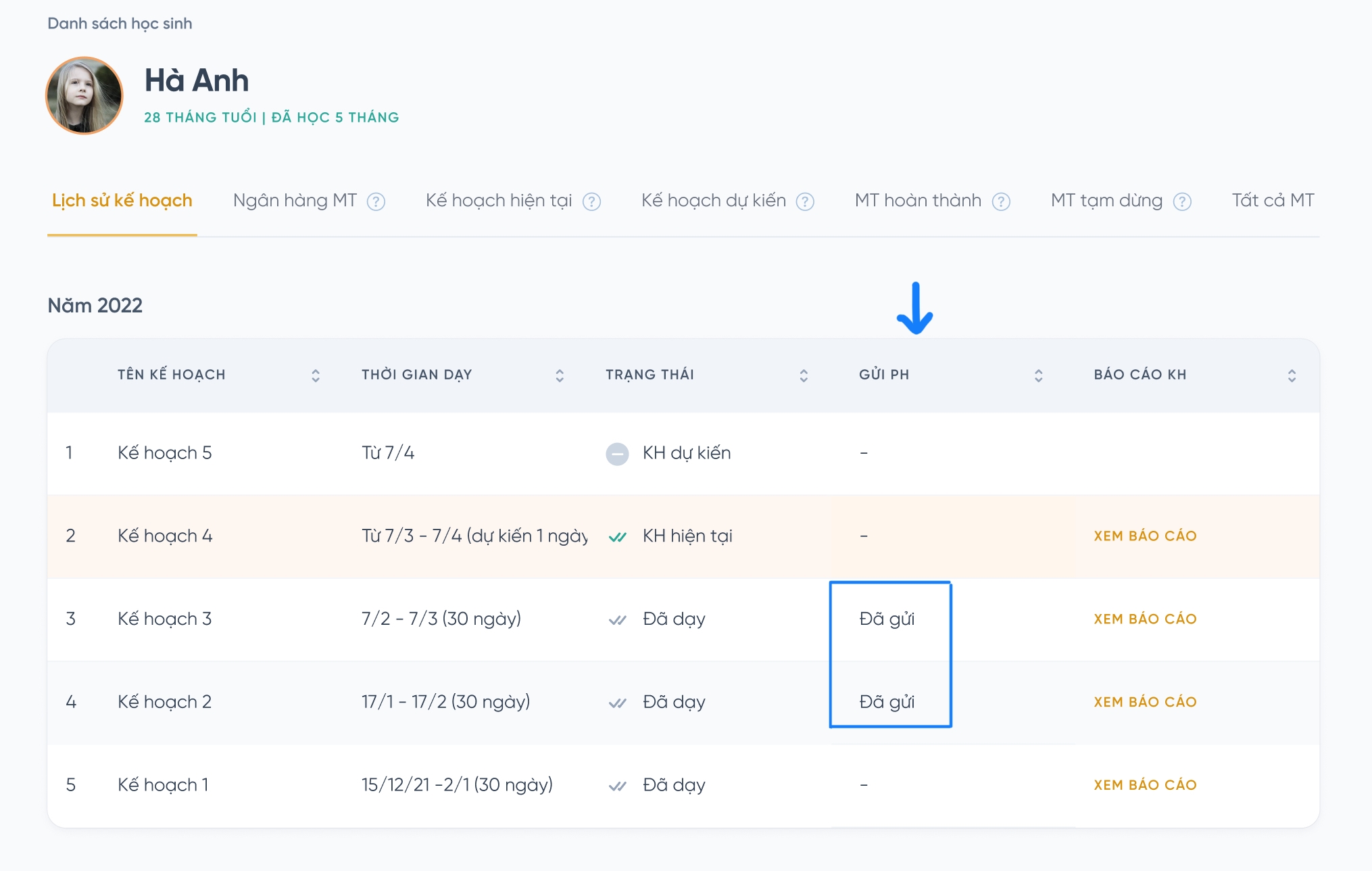Click help icon beside Kế hoạch dự kiến

804,202
